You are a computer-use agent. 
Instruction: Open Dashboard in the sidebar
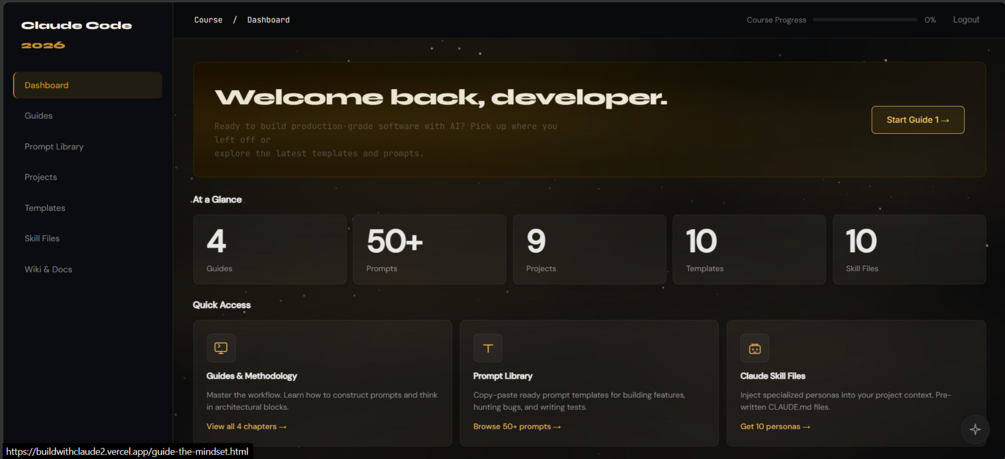click(87, 85)
